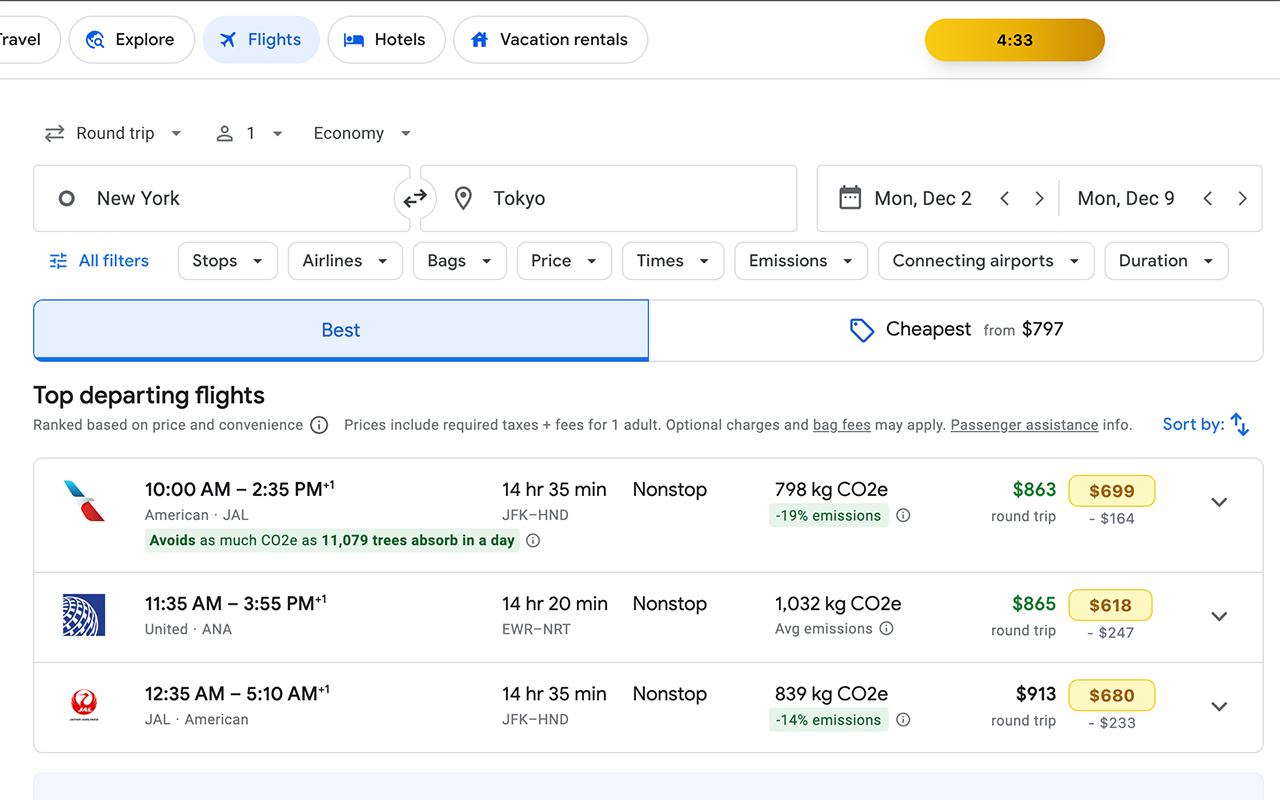Click the New York origin field
The width and height of the screenshot is (1280, 800).
[222, 198]
